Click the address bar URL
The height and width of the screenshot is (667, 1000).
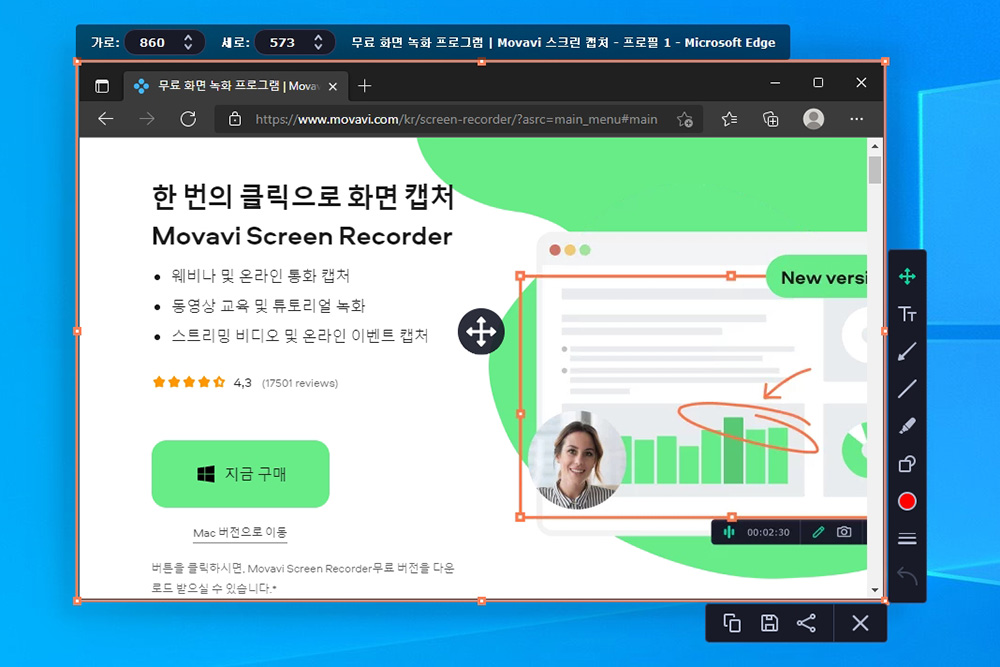456,119
